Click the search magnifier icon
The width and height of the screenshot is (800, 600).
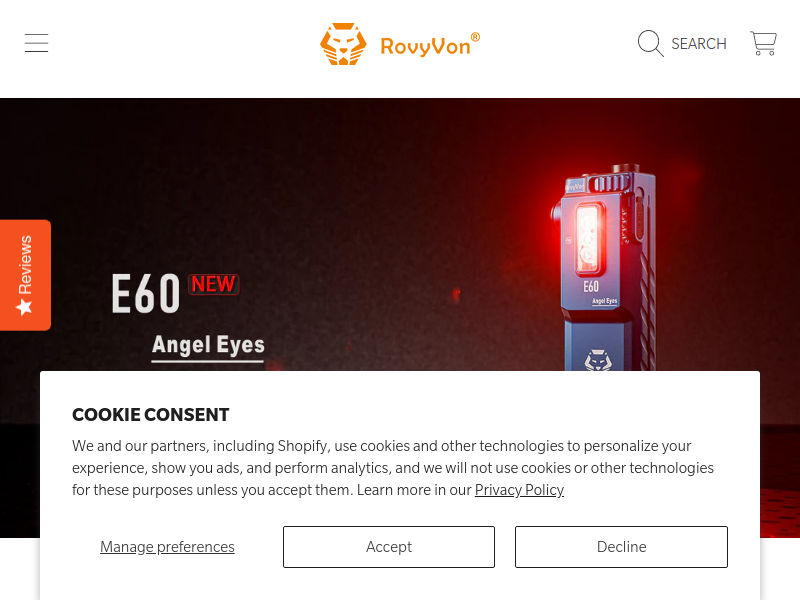(x=651, y=43)
